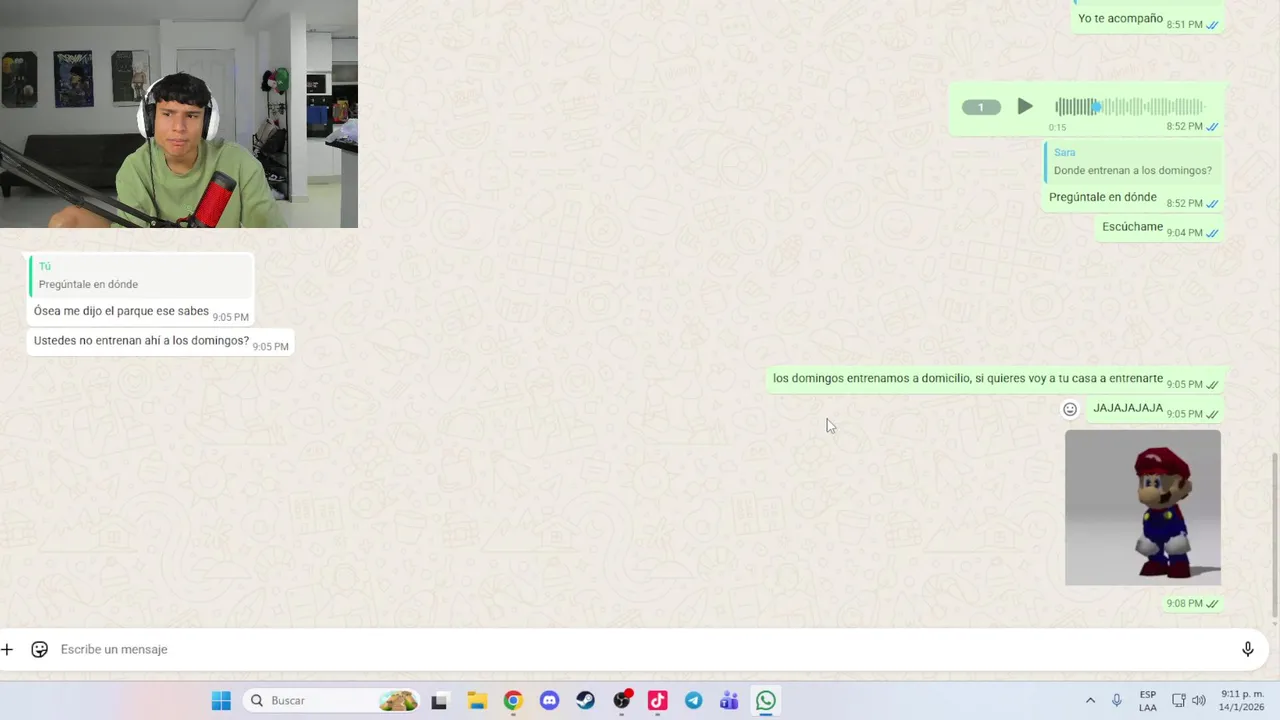Click the WhatsApp taskbar icon
The width and height of the screenshot is (1280, 720).
(766, 701)
